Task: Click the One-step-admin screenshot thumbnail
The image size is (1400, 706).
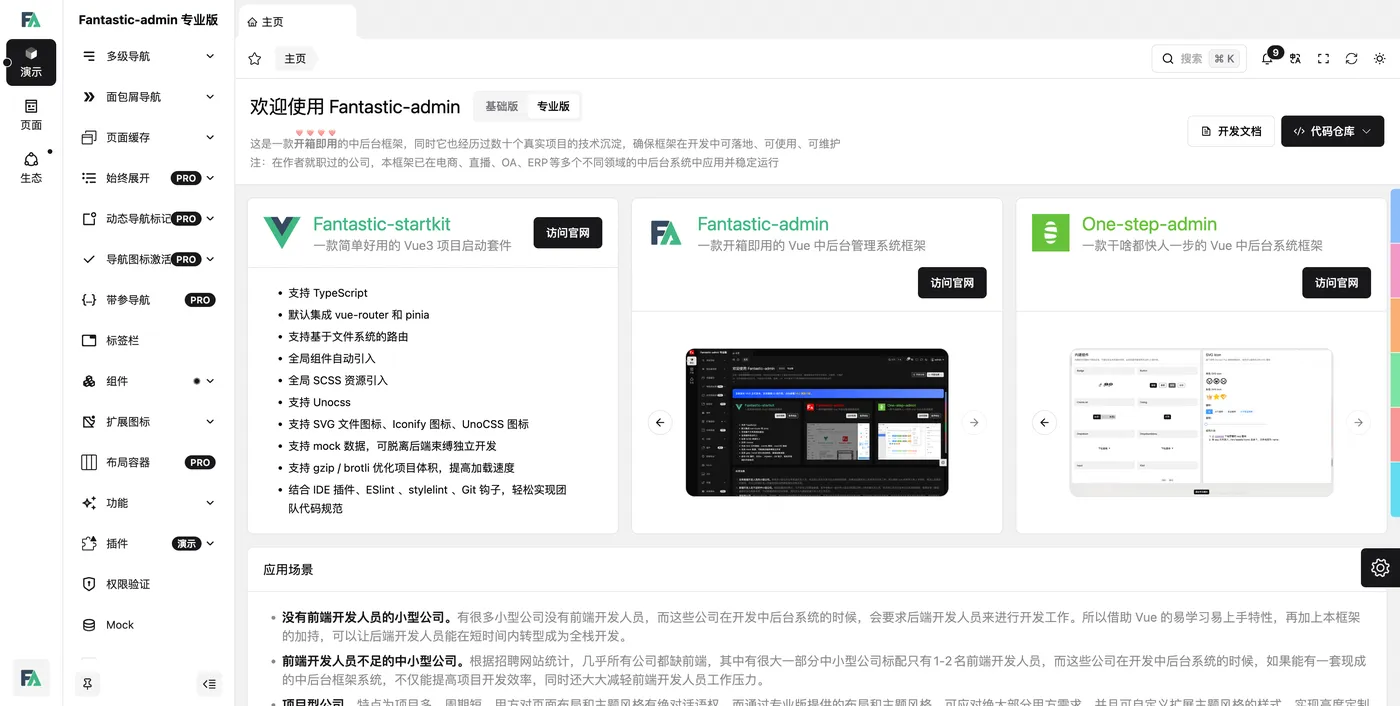Action: click(1201, 423)
